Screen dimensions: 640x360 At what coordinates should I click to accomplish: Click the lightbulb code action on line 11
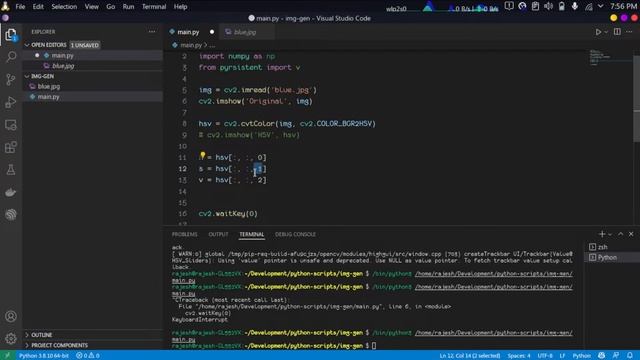pyautogui.click(x=202, y=156)
